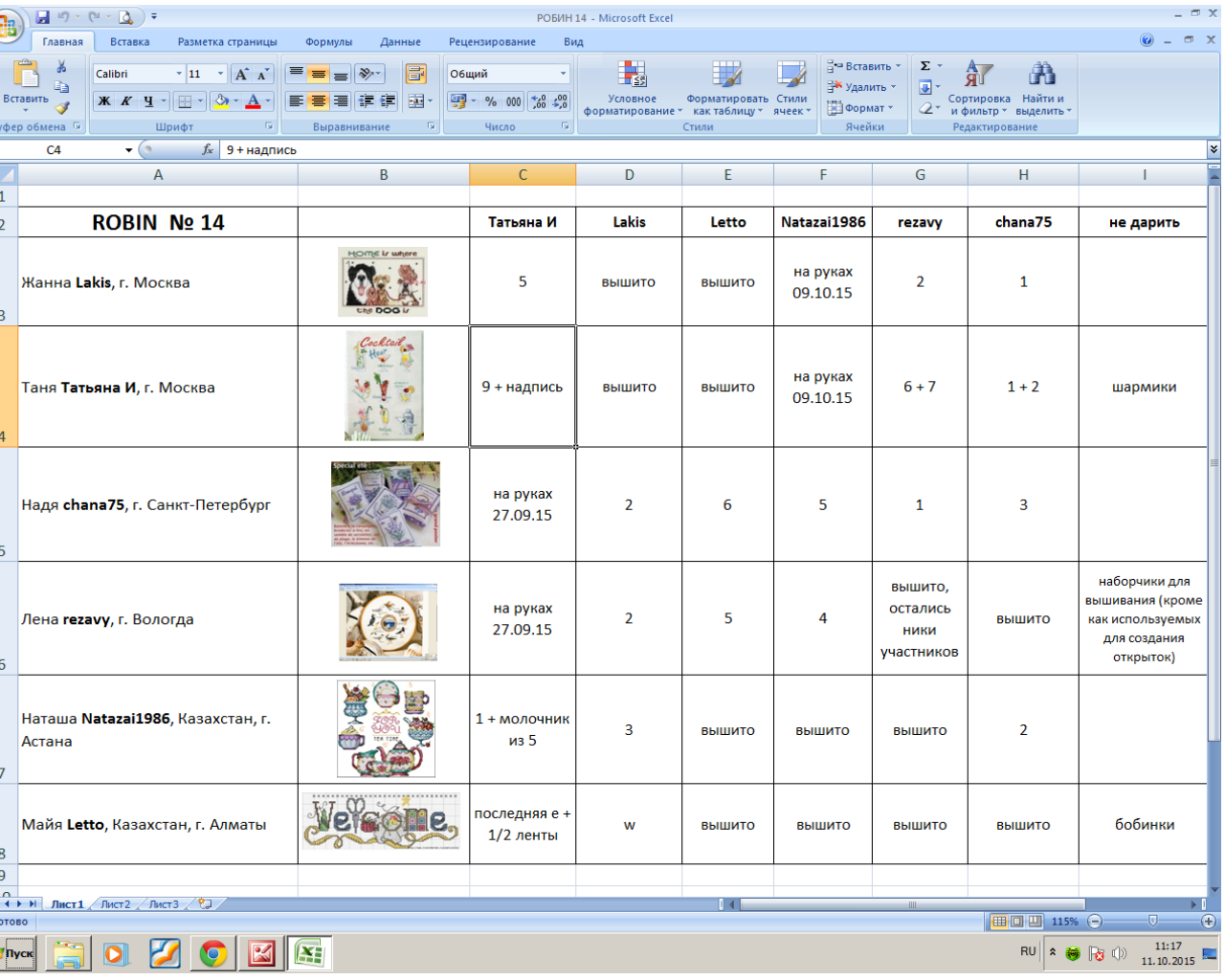Image resolution: width=1225 pixels, height=980 pixels.
Task: Open Google Chrome from the taskbar
Action: 212,953
